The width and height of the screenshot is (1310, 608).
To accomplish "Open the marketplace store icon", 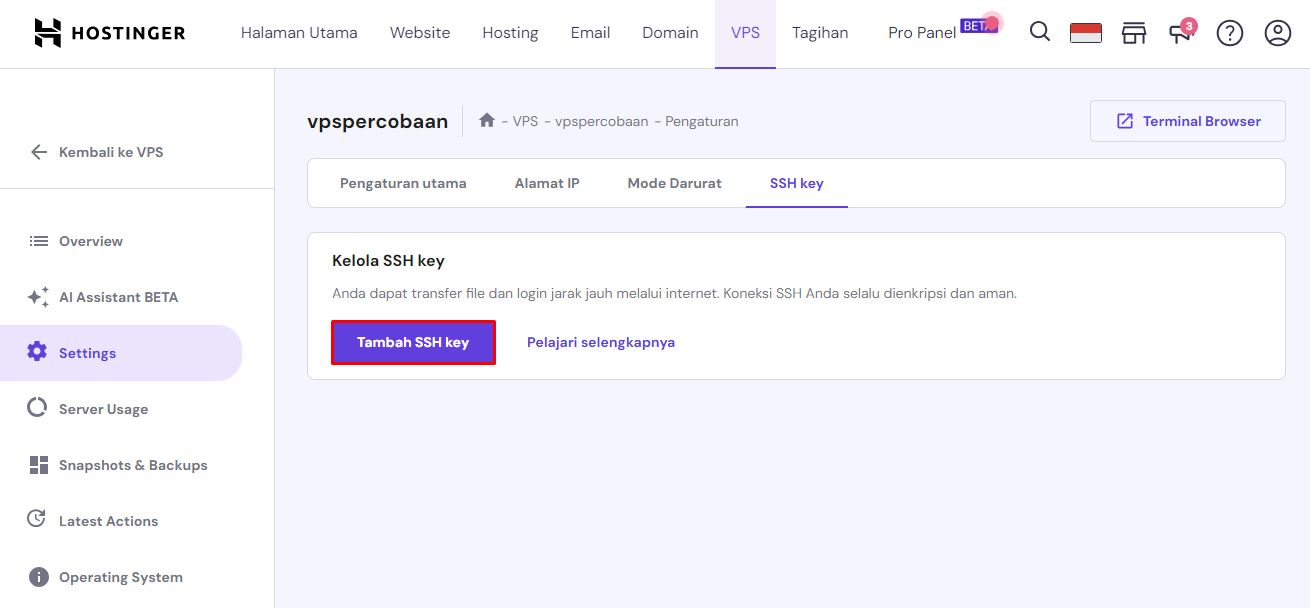I will point(1133,33).
